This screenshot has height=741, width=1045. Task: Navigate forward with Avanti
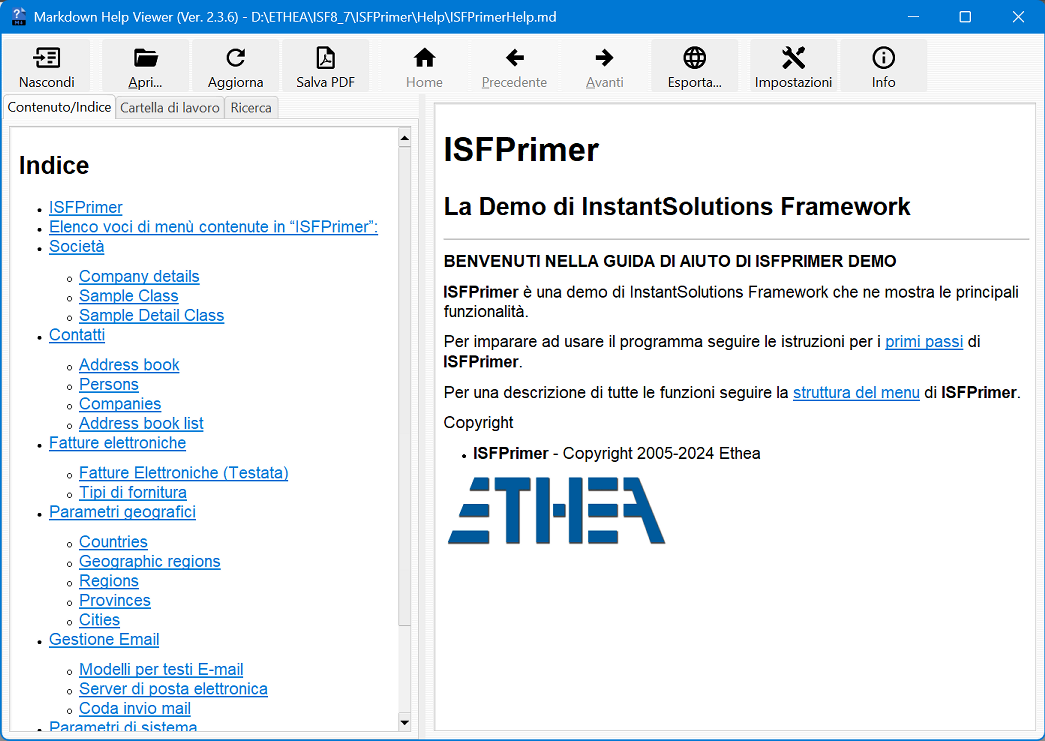pos(604,65)
